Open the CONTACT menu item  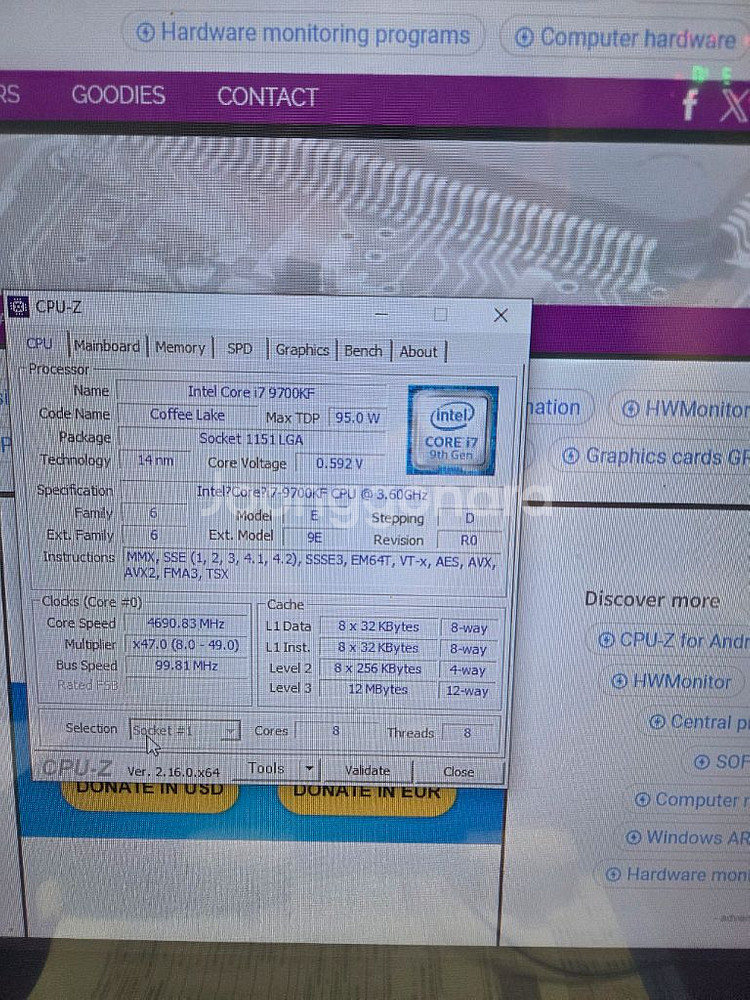(x=267, y=97)
